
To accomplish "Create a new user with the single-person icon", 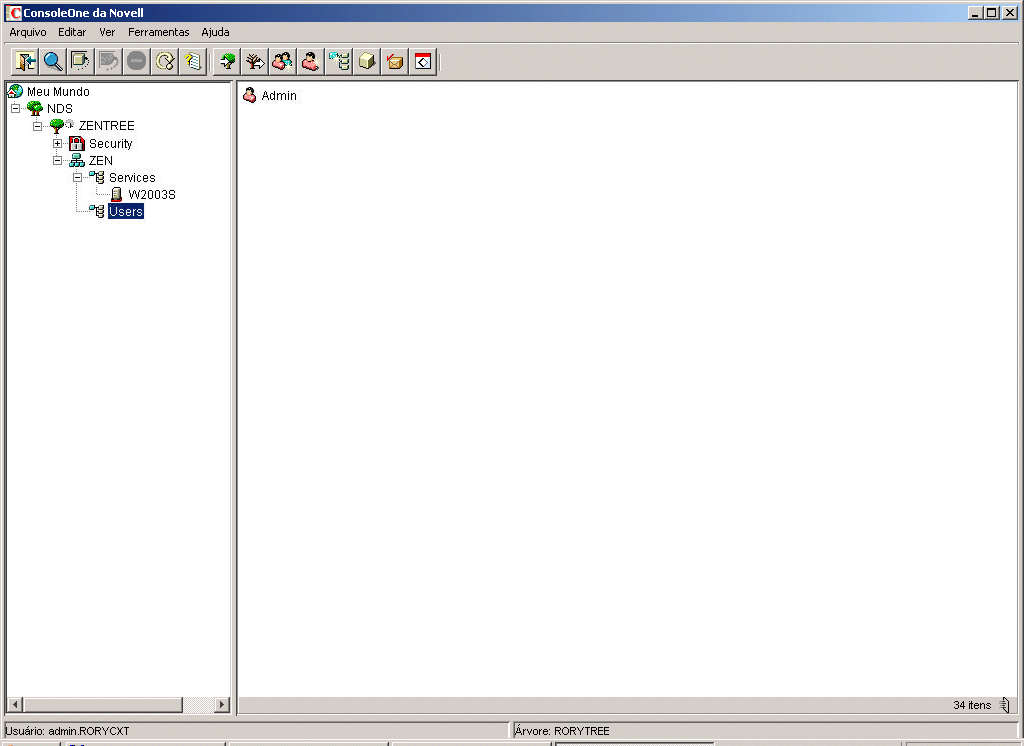I will tap(311, 62).
